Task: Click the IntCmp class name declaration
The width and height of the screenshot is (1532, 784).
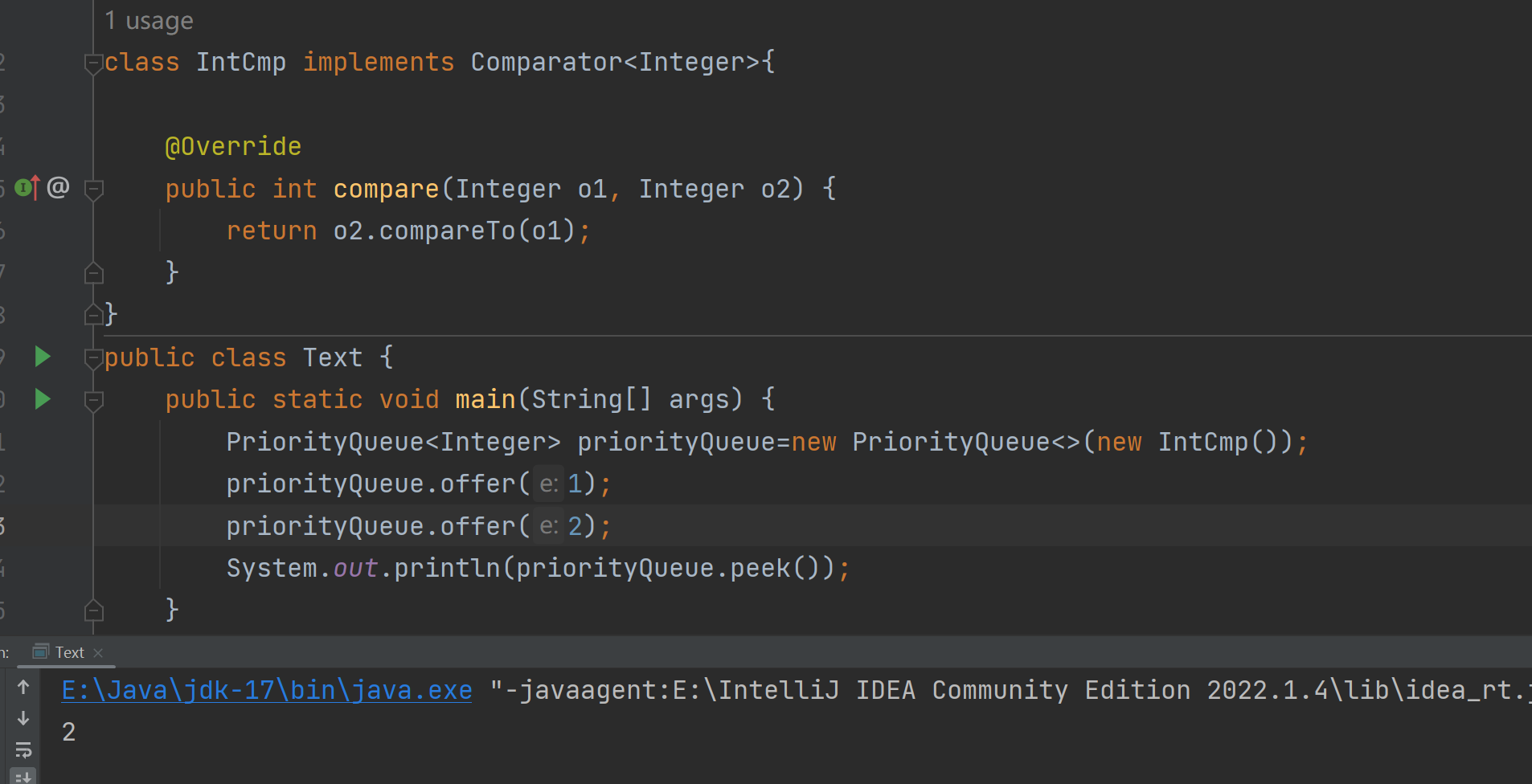Action: 241,62
